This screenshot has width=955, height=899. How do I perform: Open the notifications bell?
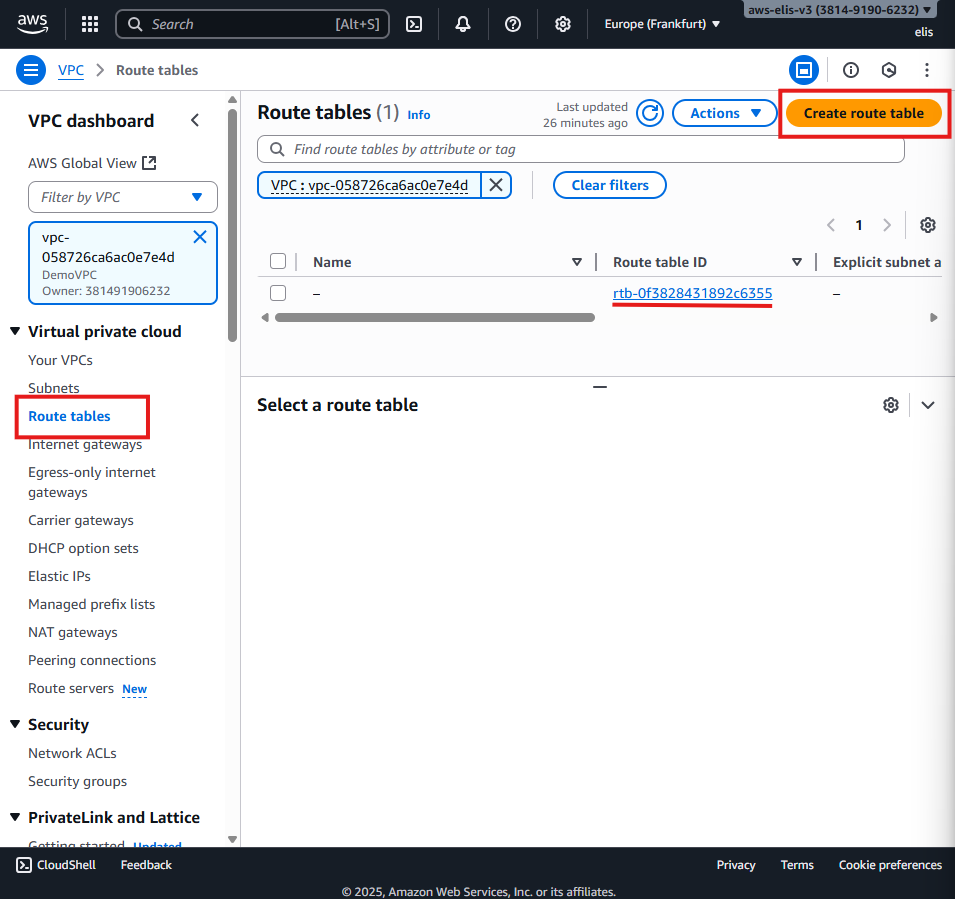coord(463,24)
